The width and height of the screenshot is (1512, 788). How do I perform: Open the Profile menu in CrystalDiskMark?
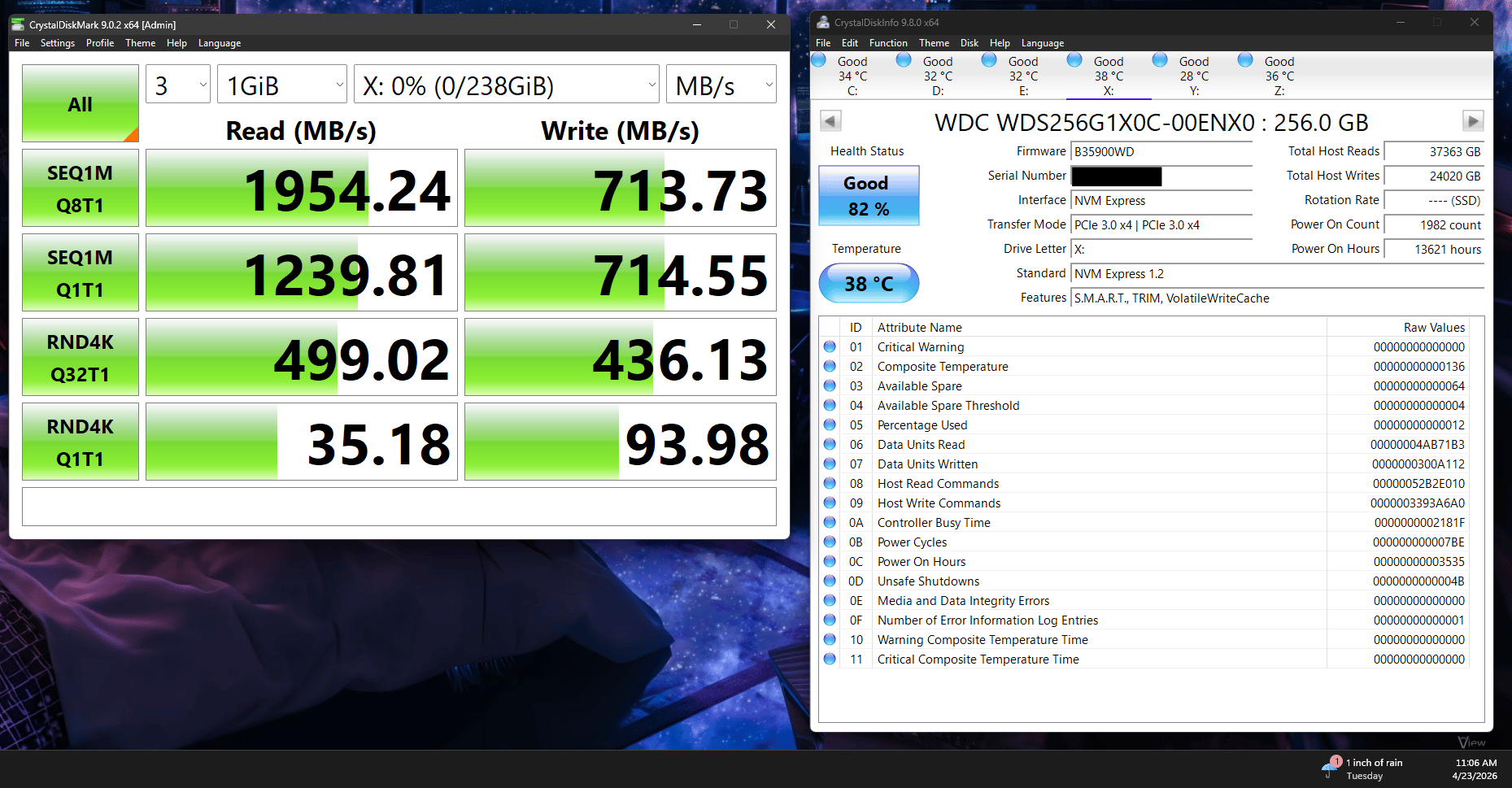pyautogui.click(x=100, y=43)
